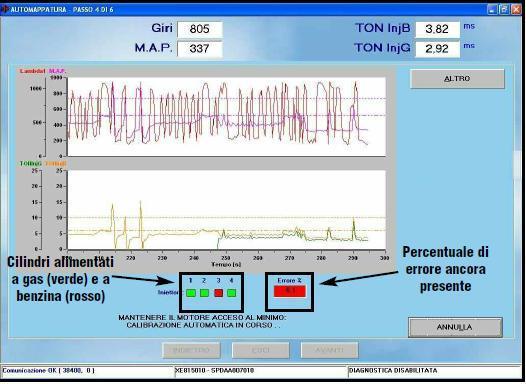Click the green injector 2 indicator
The image size is (526, 384).
[x=204, y=293]
